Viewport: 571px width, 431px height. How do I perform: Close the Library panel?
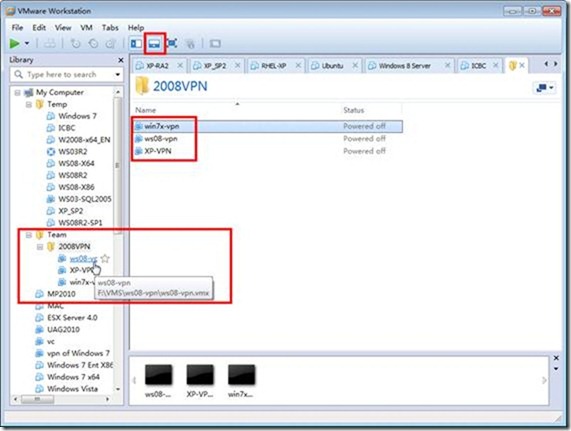121,60
